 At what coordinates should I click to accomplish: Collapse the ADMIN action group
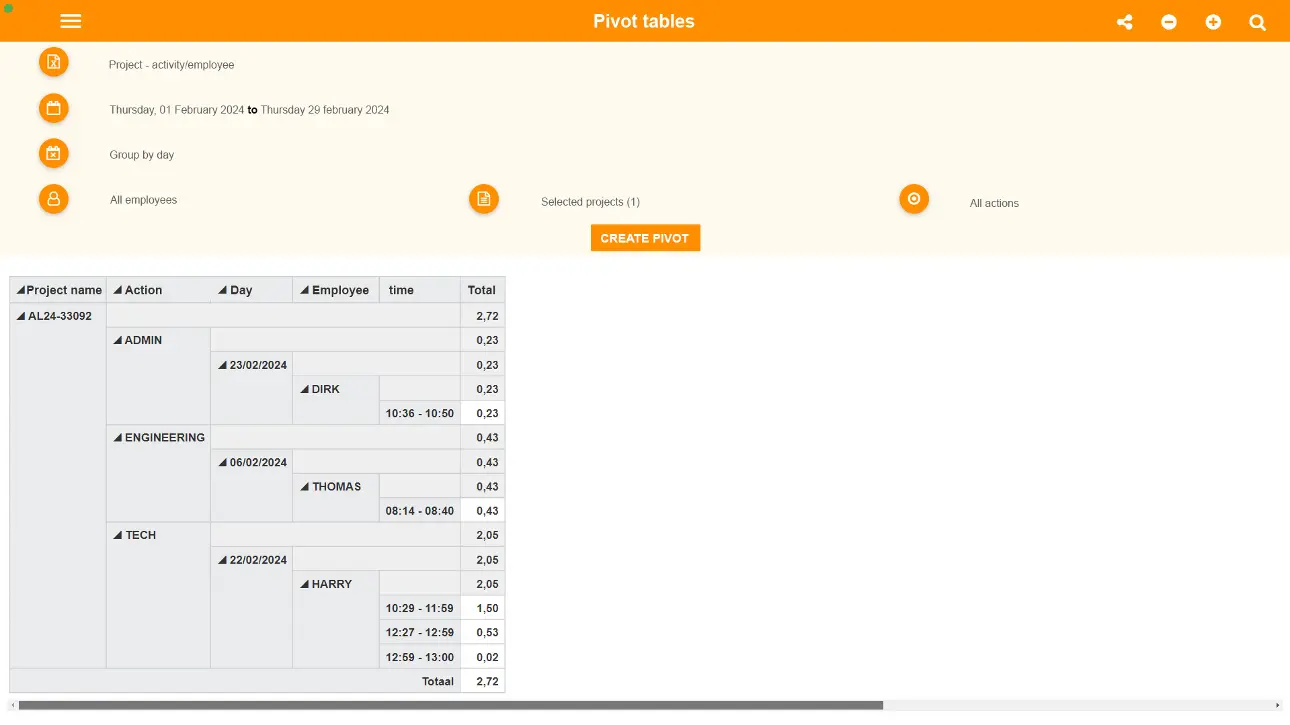(x=118, y=340)
